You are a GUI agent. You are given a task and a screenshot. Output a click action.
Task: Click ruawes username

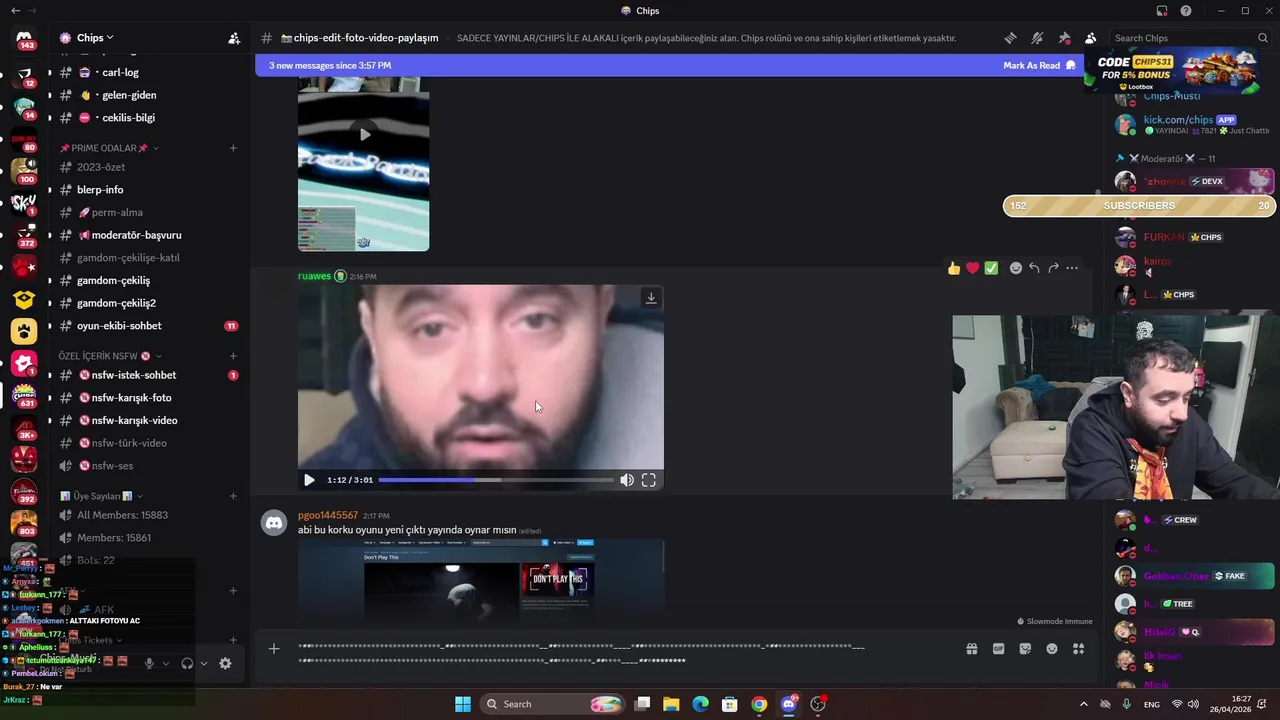(x=314, y=276)
